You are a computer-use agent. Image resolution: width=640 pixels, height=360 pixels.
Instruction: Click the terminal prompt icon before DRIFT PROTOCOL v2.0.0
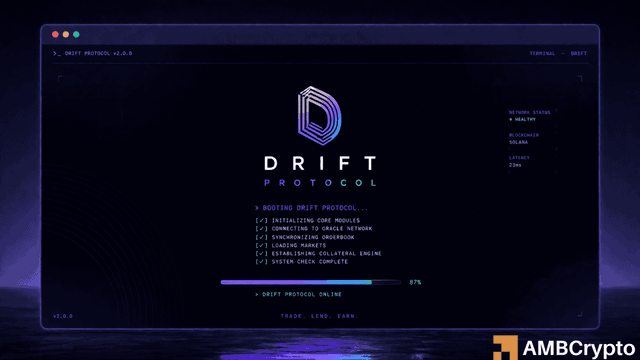[57, 53]
